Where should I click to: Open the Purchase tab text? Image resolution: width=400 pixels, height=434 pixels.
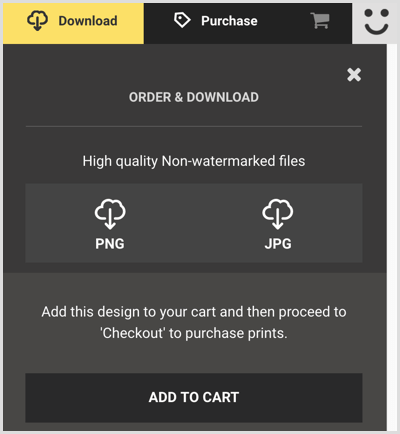[x=229, y=21]
